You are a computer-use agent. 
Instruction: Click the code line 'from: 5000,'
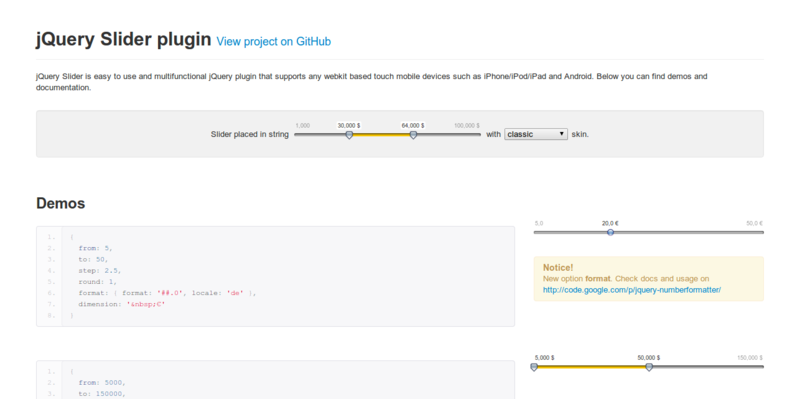(x=102, y=382)
